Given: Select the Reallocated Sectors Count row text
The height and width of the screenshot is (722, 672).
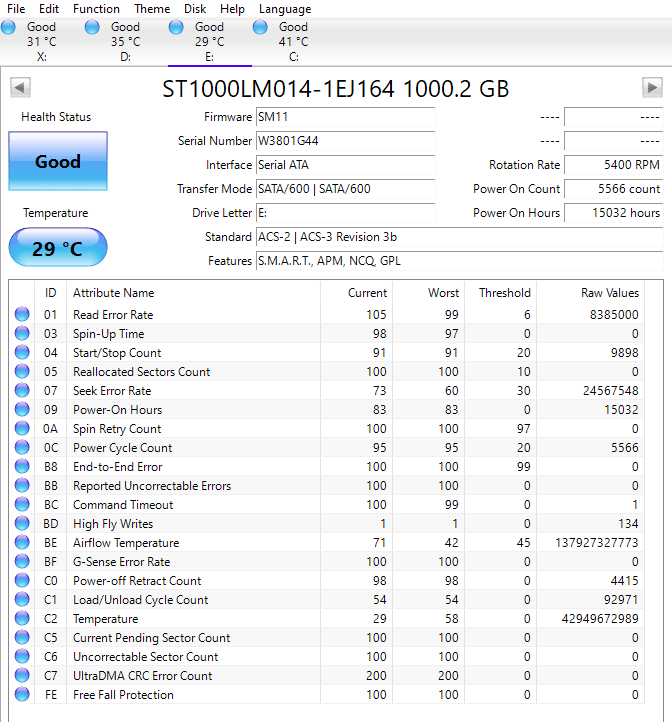Looking at the screenshot, I should 141,372.
